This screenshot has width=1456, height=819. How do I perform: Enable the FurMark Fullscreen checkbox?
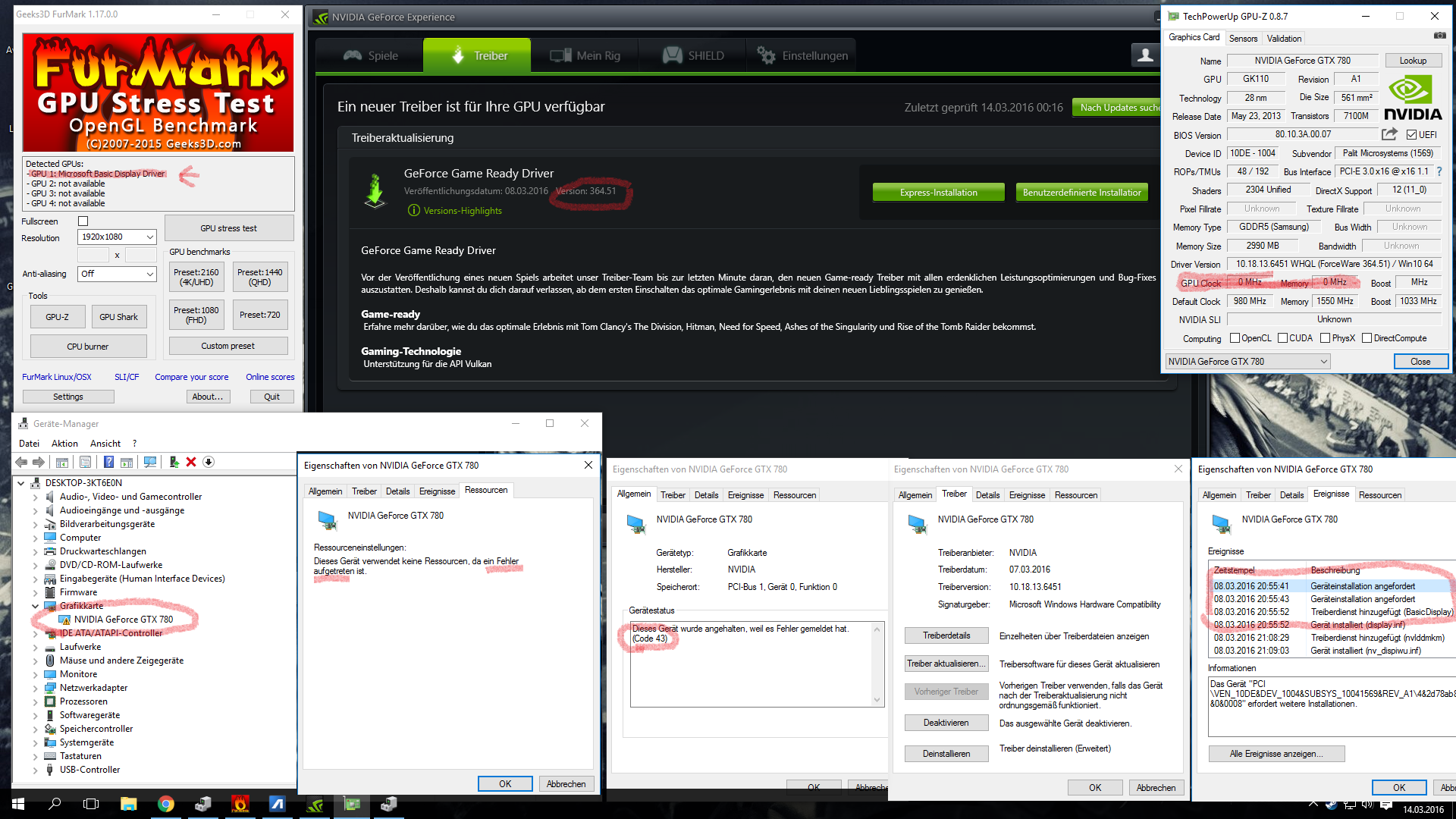[x=83, y=221]
